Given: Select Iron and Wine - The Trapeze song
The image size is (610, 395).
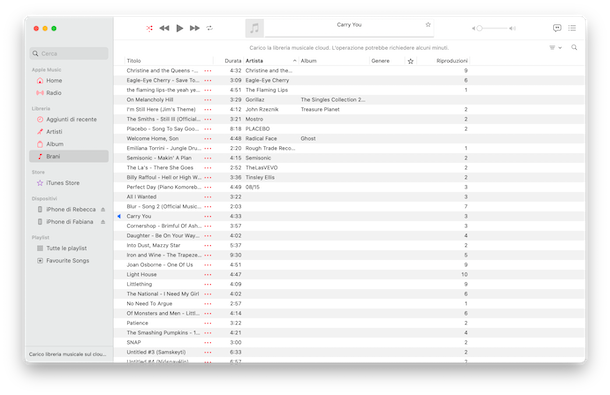Looking at the screenshot, I should tap(164, 255).
